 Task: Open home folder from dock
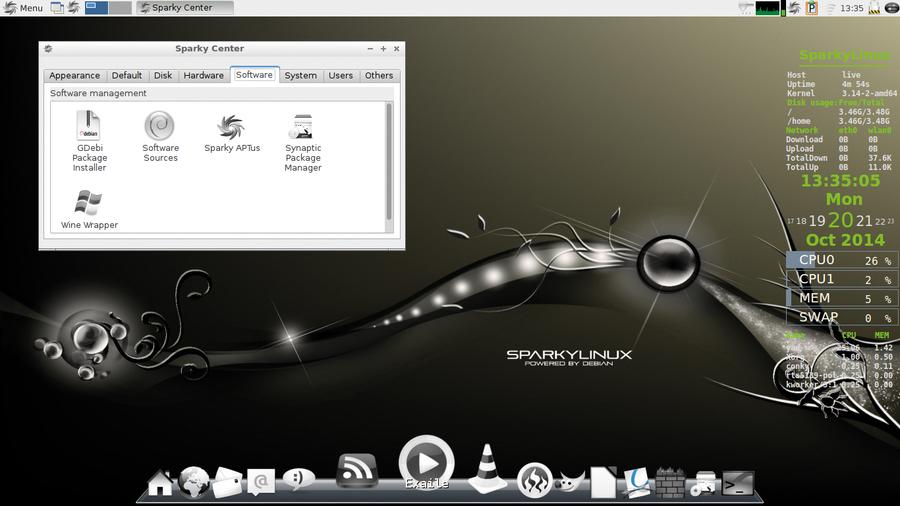coord(160,482)
